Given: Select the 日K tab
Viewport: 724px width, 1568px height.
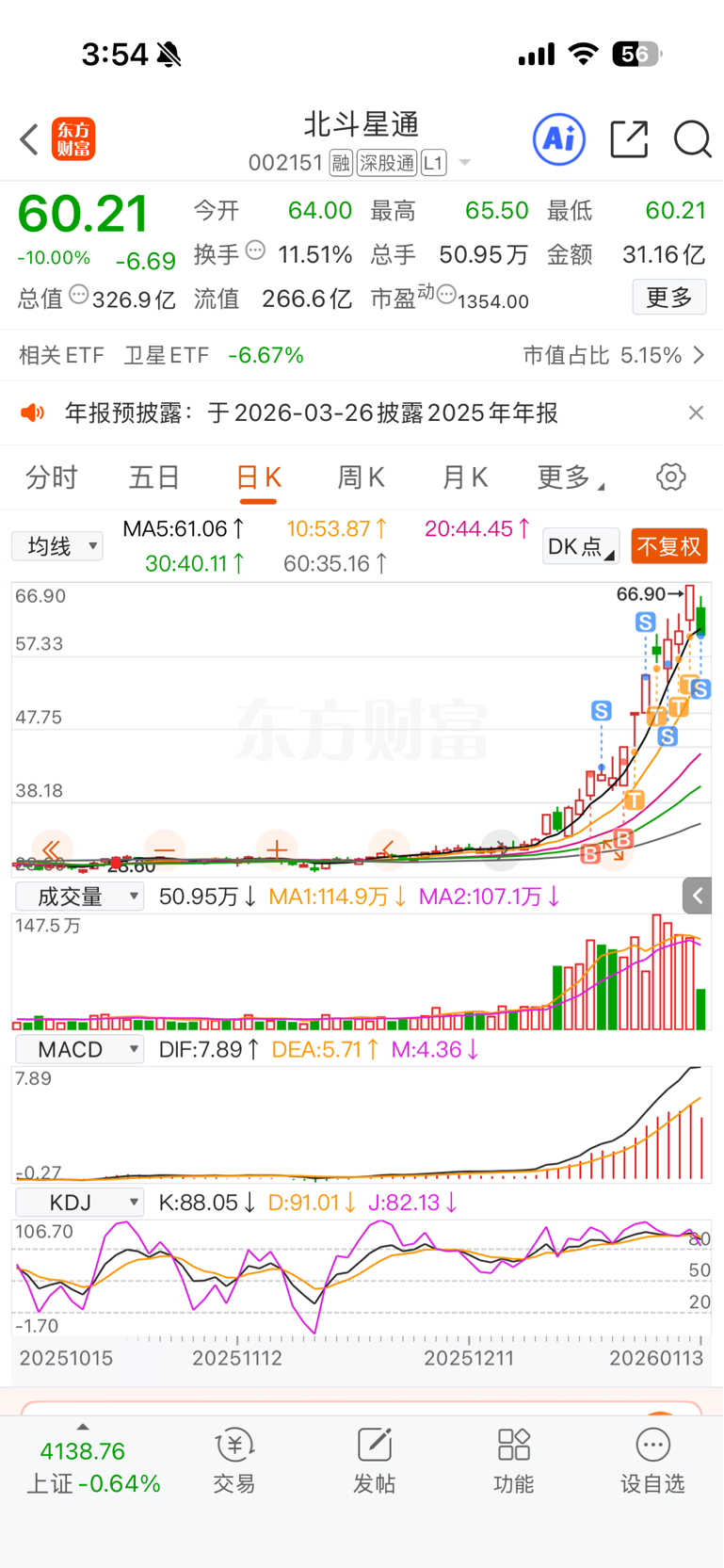Looking at the screenshot, I should coord(258,477).
